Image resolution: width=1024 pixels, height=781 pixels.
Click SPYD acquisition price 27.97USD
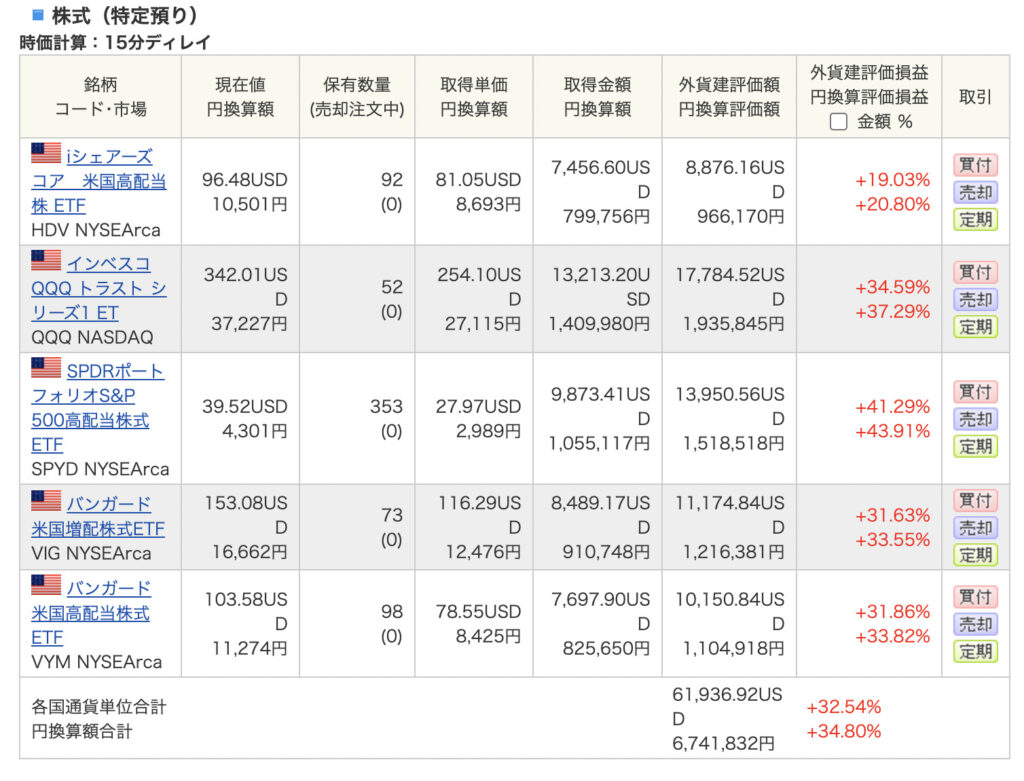(478, 407)
